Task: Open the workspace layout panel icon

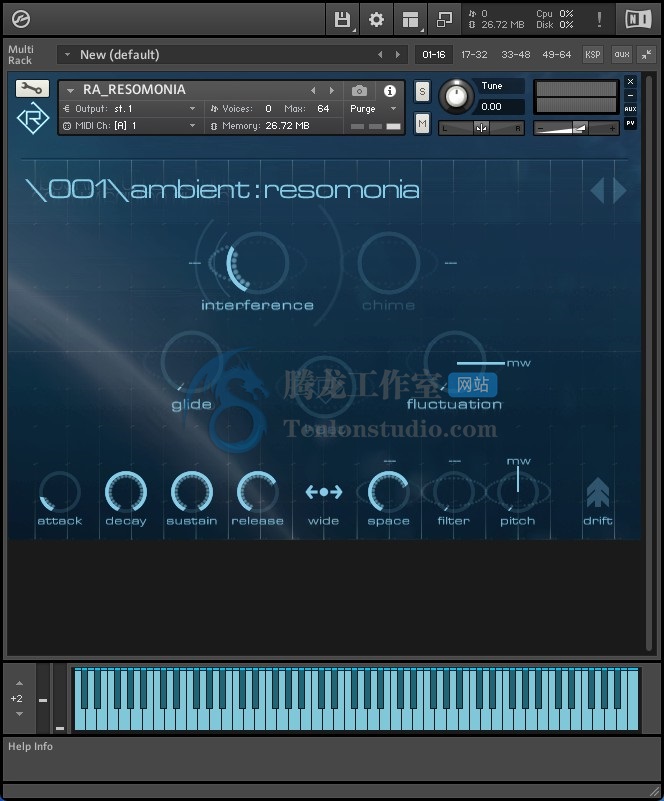Action: point(410,19)
